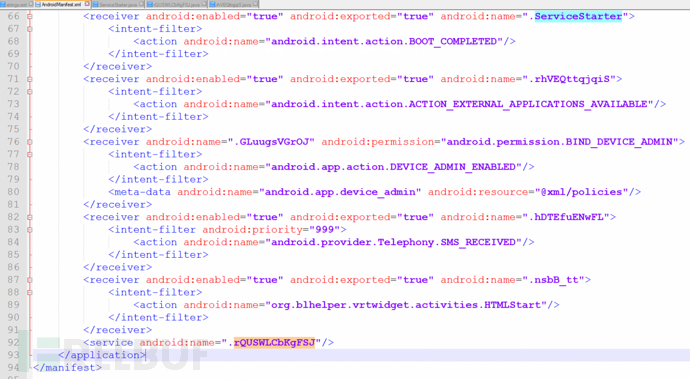Close the strings.xml tab

[31, 4]
